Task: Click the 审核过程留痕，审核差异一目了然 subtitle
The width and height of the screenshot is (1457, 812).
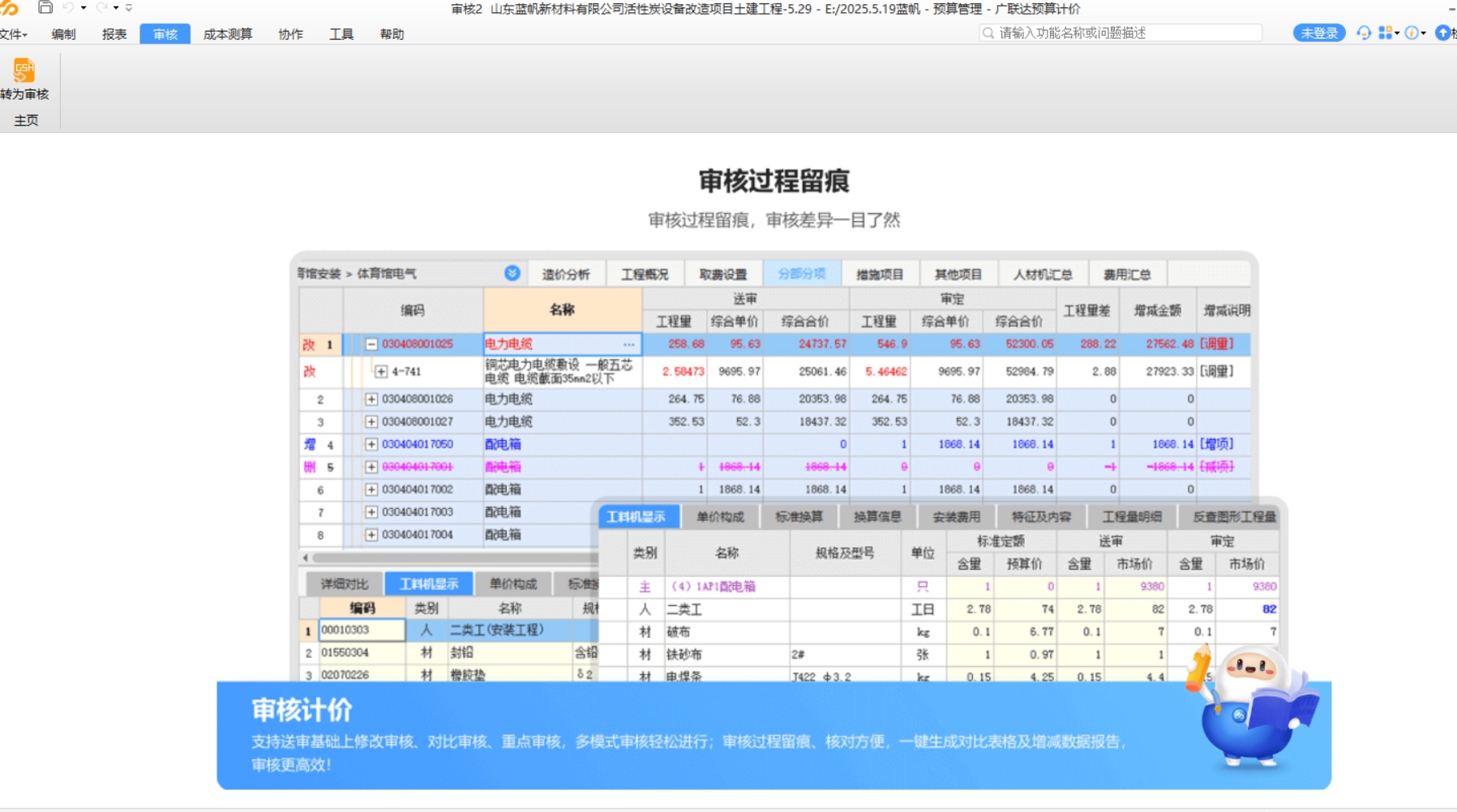Action: (x=773, y=220)
